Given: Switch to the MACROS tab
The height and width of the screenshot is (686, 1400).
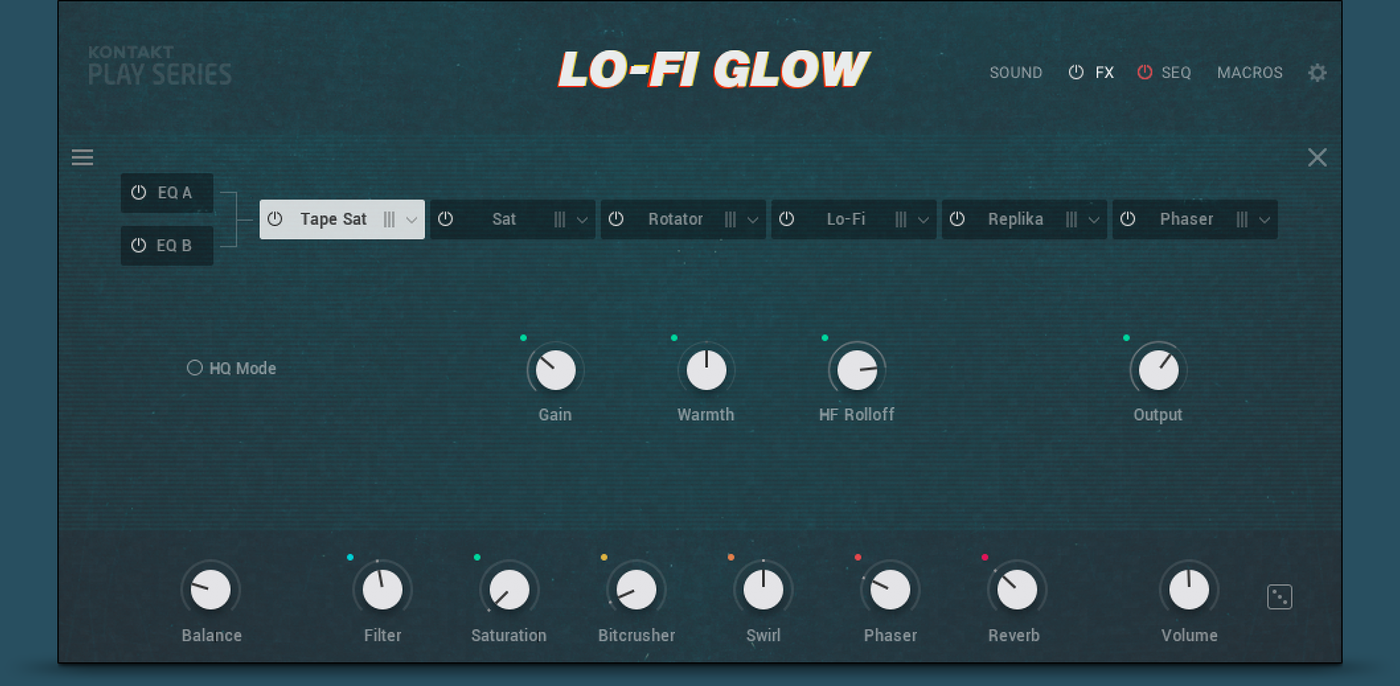Looking at the screenshot, I should (x=1250, y=73).
